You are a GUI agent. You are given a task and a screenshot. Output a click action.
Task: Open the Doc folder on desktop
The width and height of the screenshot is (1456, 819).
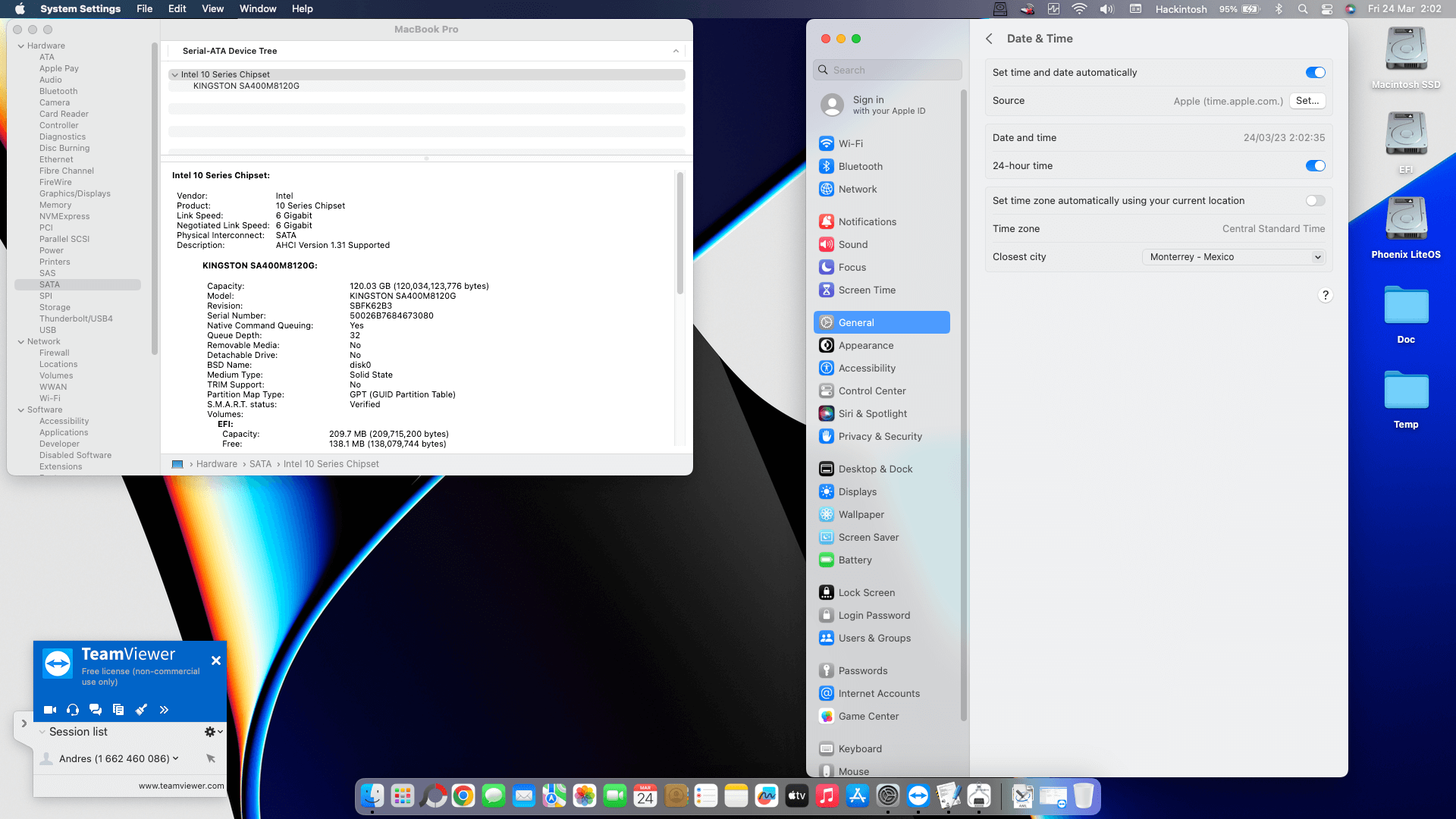[1406, 314]
